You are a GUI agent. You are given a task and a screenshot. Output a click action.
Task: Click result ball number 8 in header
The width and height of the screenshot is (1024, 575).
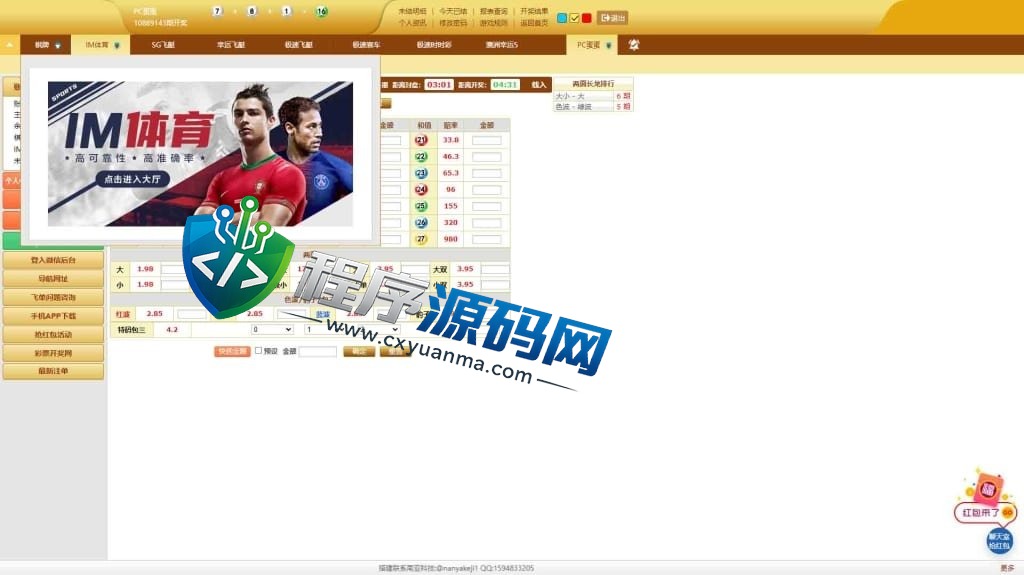pyautogui.click(x=252, y=11)
